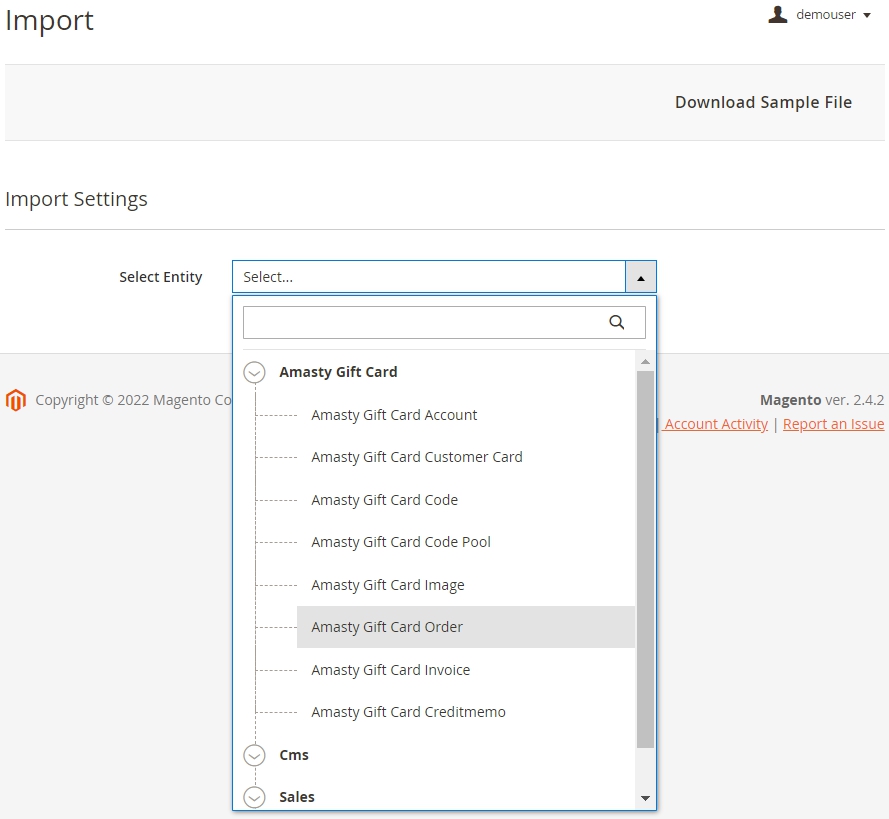
Task: Click the Import Settings heading
Action: (76, 200)
